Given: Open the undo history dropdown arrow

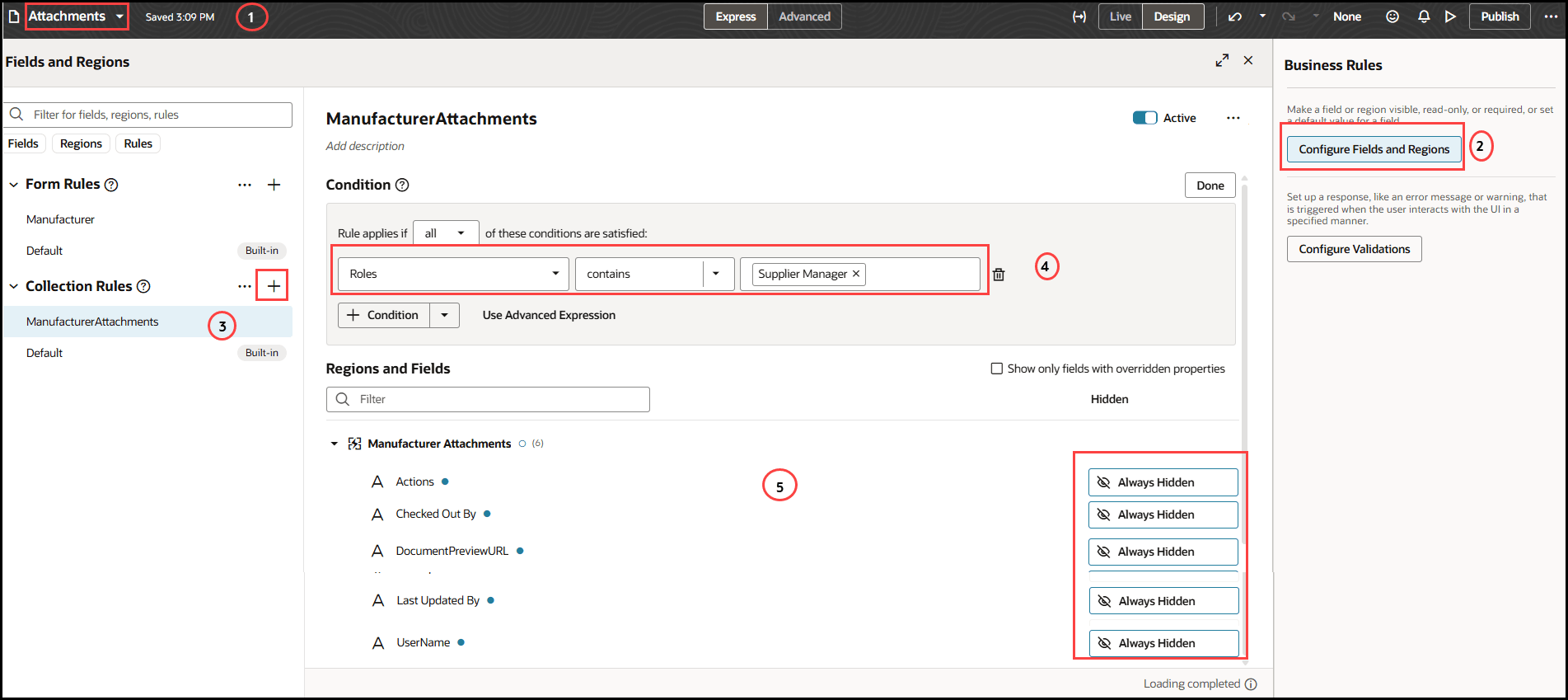Looking at the screenshot, I should [1262, 16].
